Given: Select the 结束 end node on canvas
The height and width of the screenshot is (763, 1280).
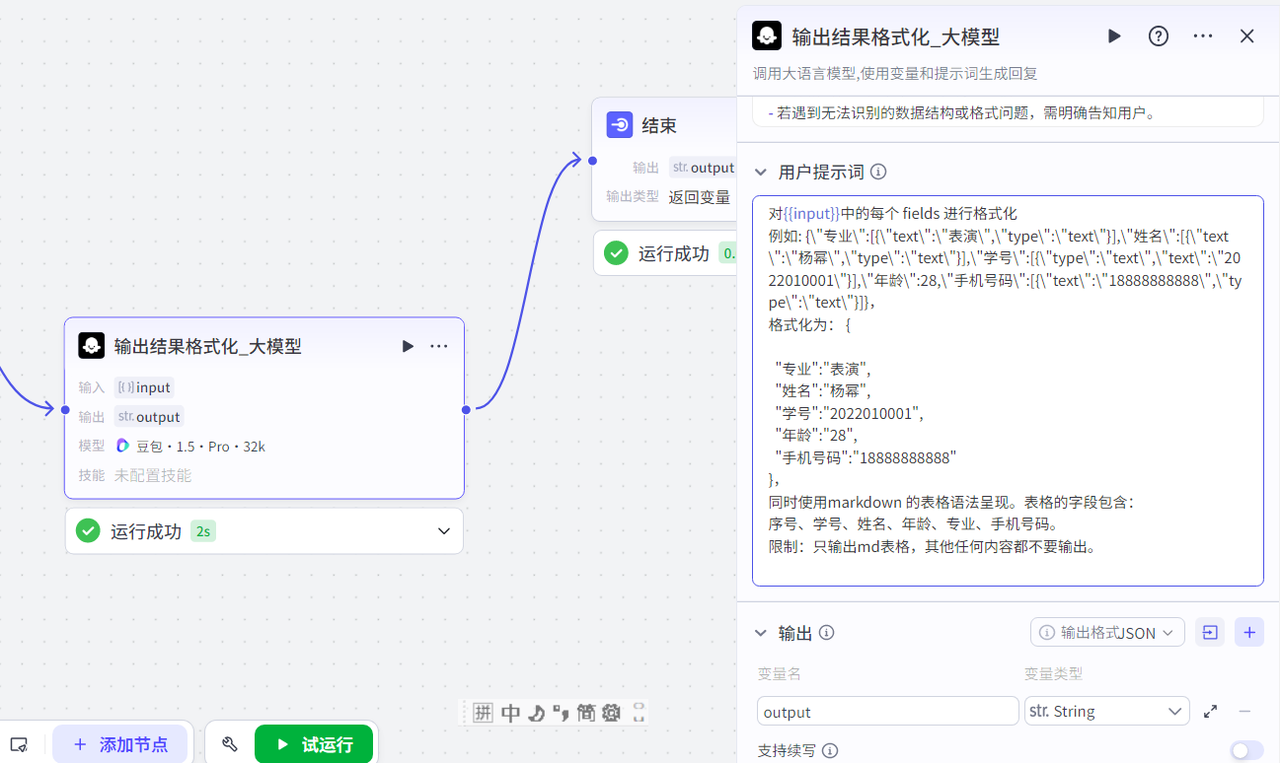Looking at the screenshot, I should [x=660, y=126].
